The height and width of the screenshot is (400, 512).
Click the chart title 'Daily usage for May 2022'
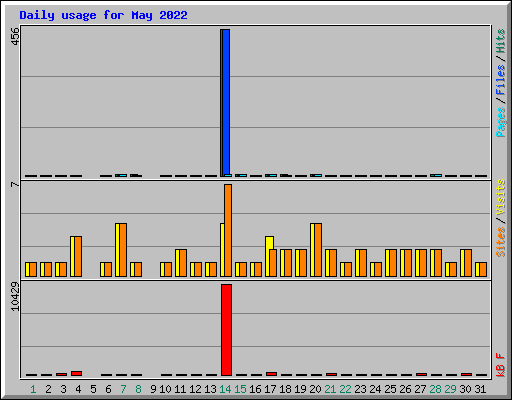(x=103, y=15)
